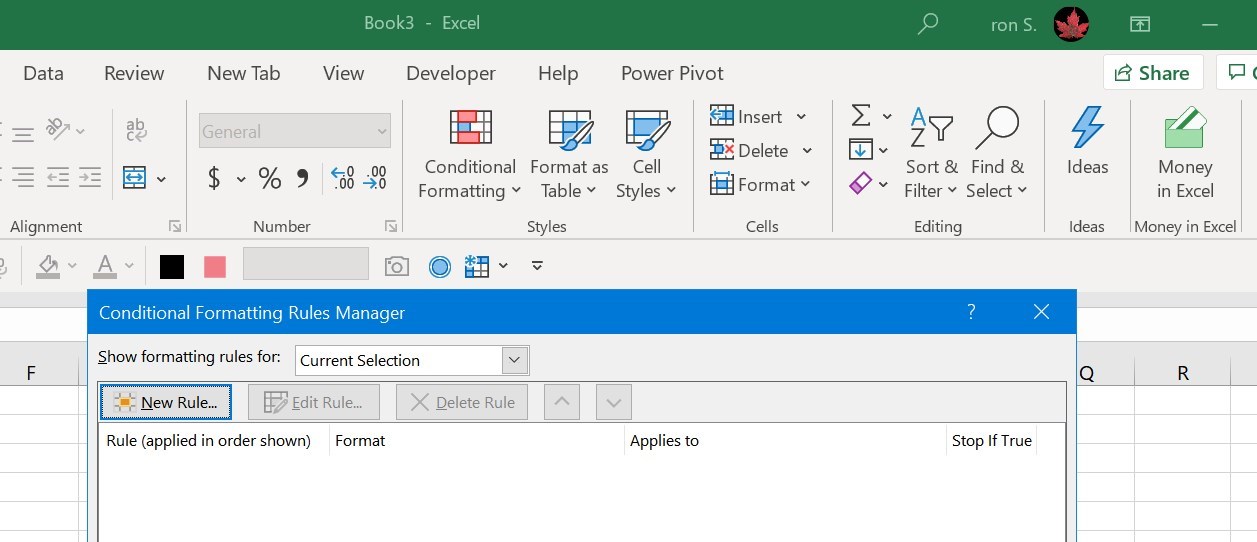Open ron S. account profile picture
Image resolution: width=1257 pixels, height=542 pixels.
[x=1071, y=24]
